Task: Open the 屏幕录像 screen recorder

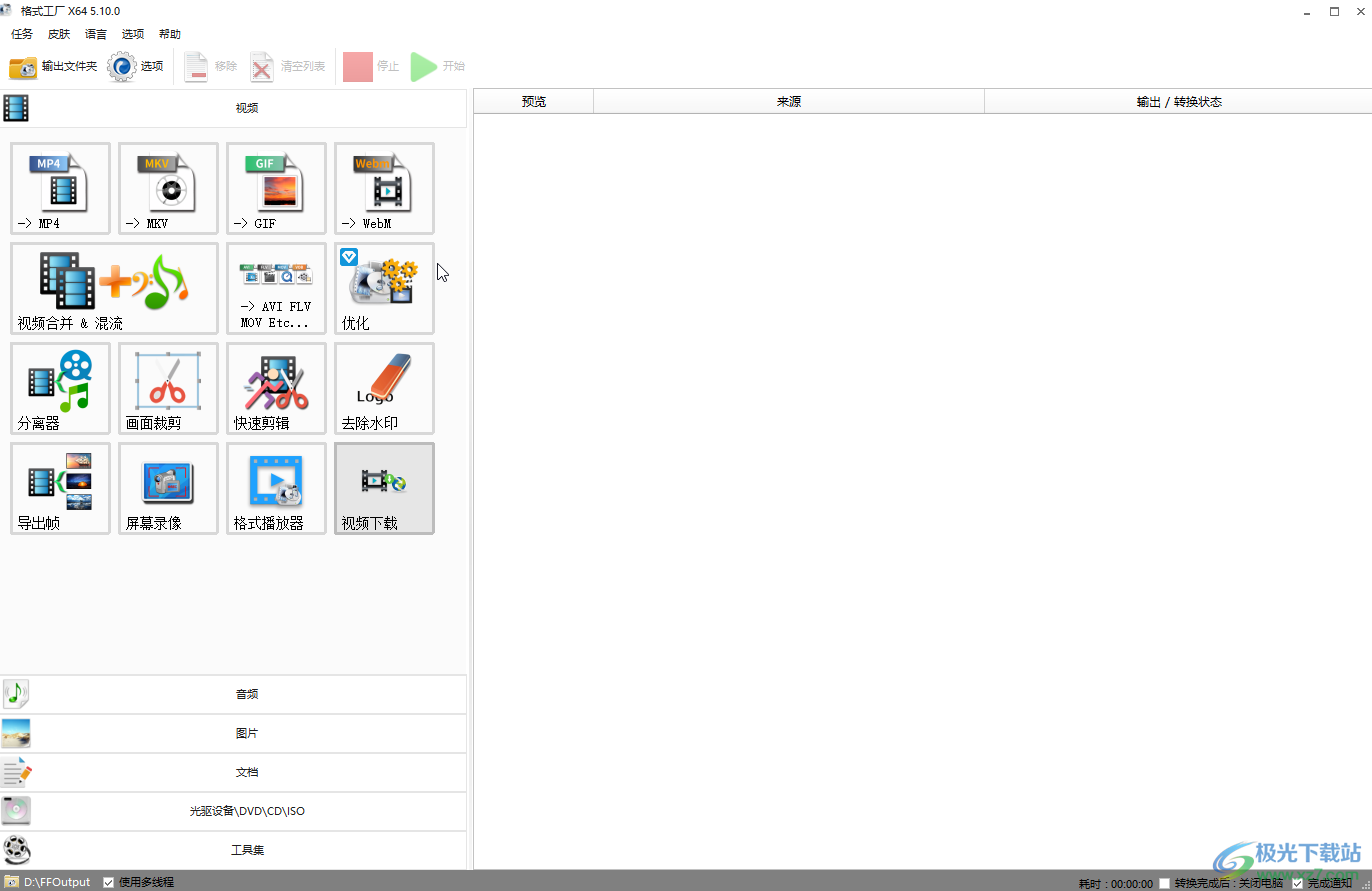Action: 168,489
